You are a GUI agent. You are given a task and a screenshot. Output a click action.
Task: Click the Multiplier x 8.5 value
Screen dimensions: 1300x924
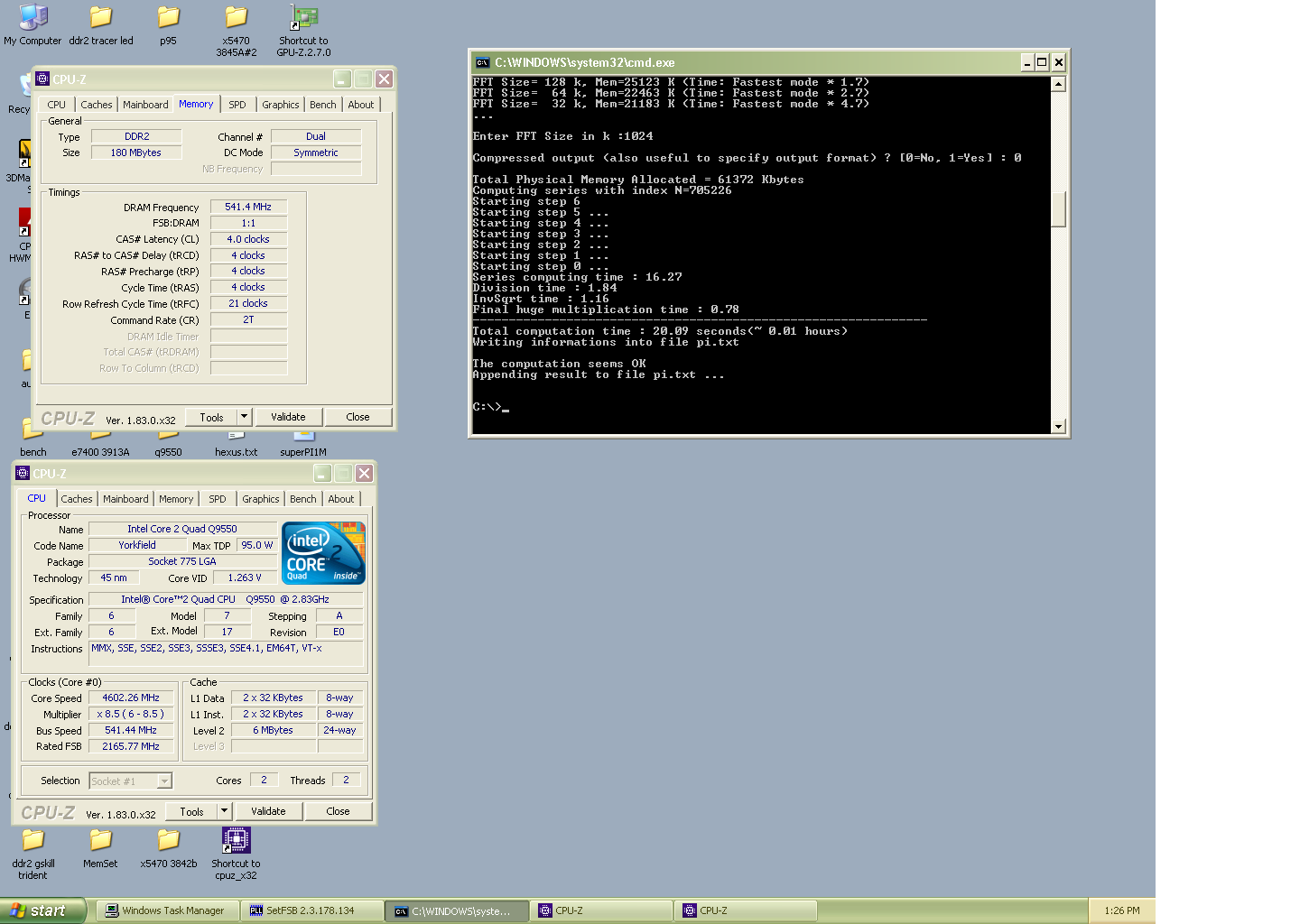[x=131, y=714]
